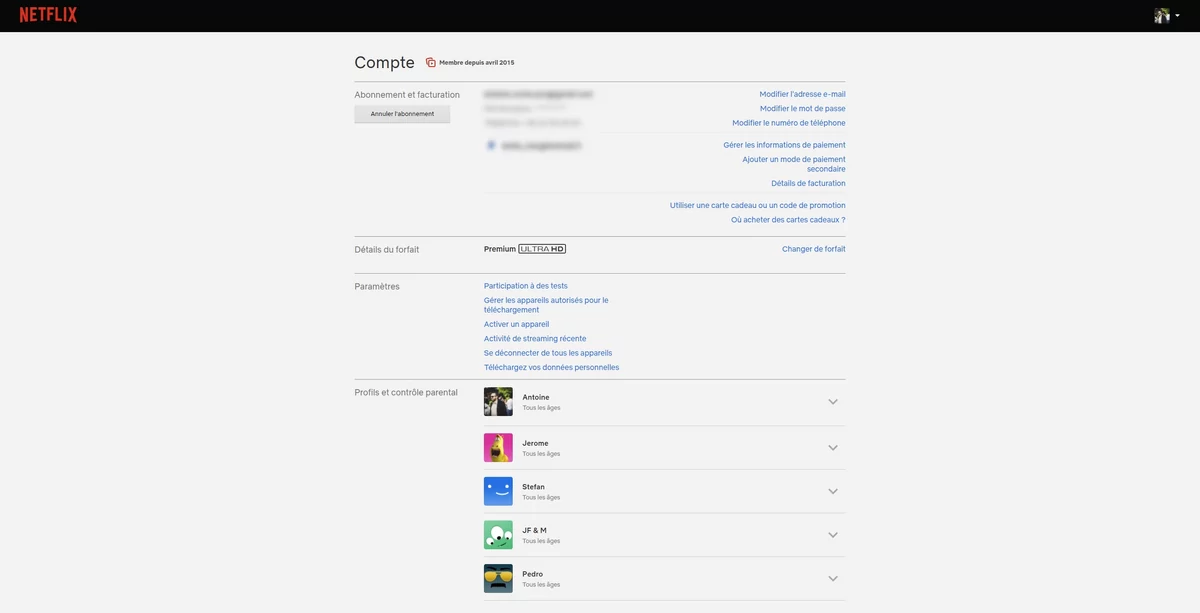Open Activité de streaming récente
1200x613 pixels.
pyautogui.click(x=535, y=338)
